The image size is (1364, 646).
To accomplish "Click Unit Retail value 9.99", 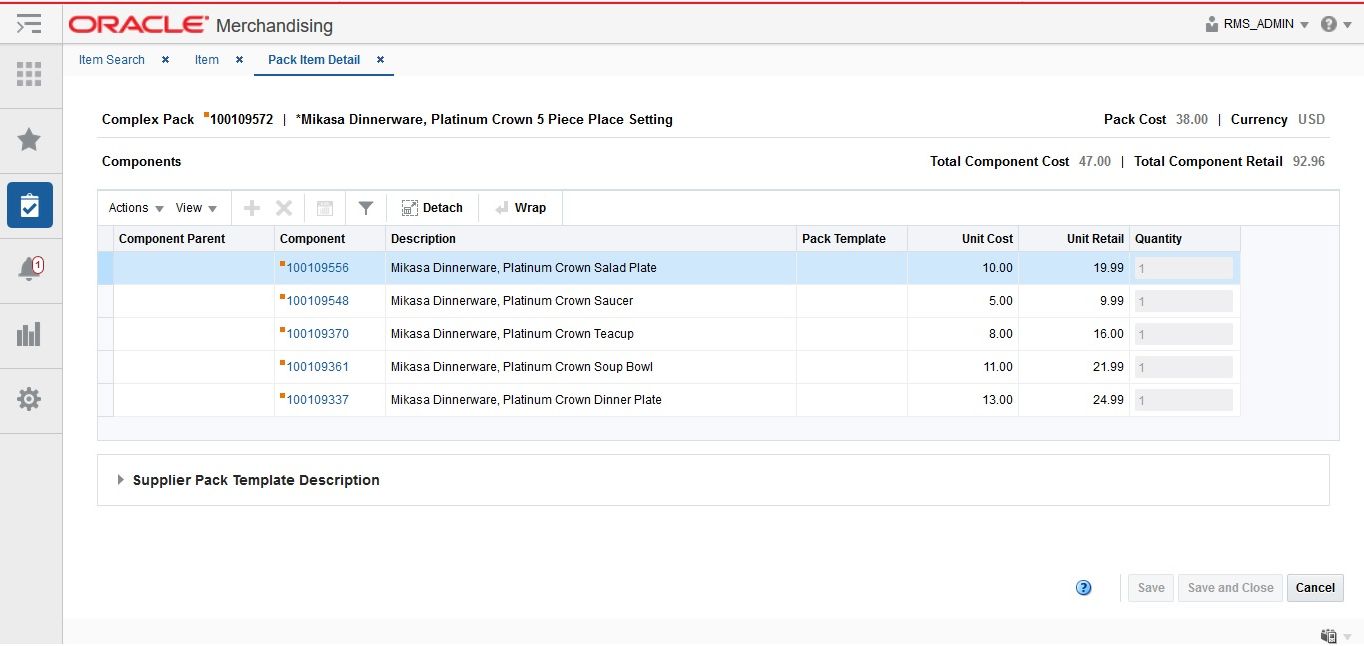I will click(1111, 301).
